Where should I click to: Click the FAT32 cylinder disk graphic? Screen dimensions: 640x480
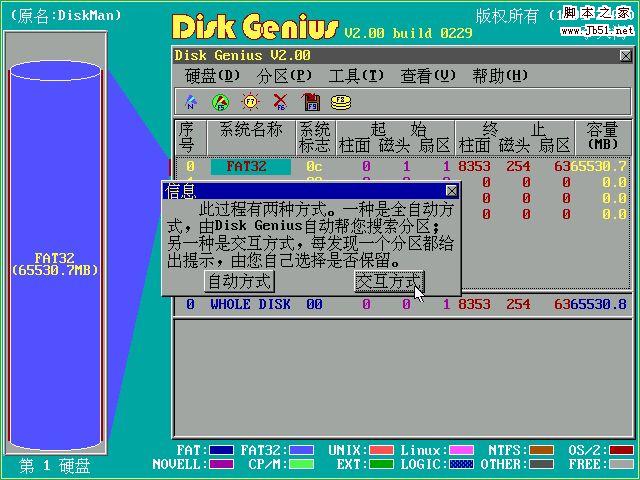pyautogui.click(x=55, y=260)
